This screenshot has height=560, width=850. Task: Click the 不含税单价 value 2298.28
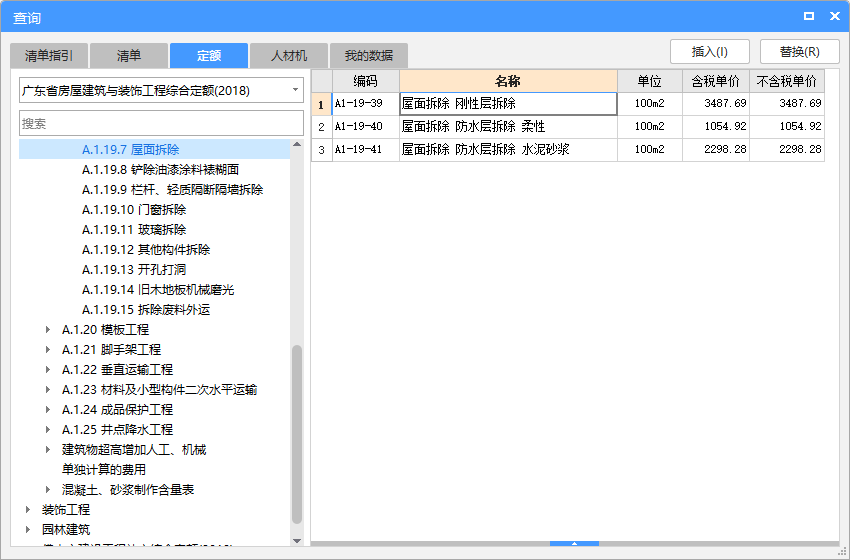787,150
